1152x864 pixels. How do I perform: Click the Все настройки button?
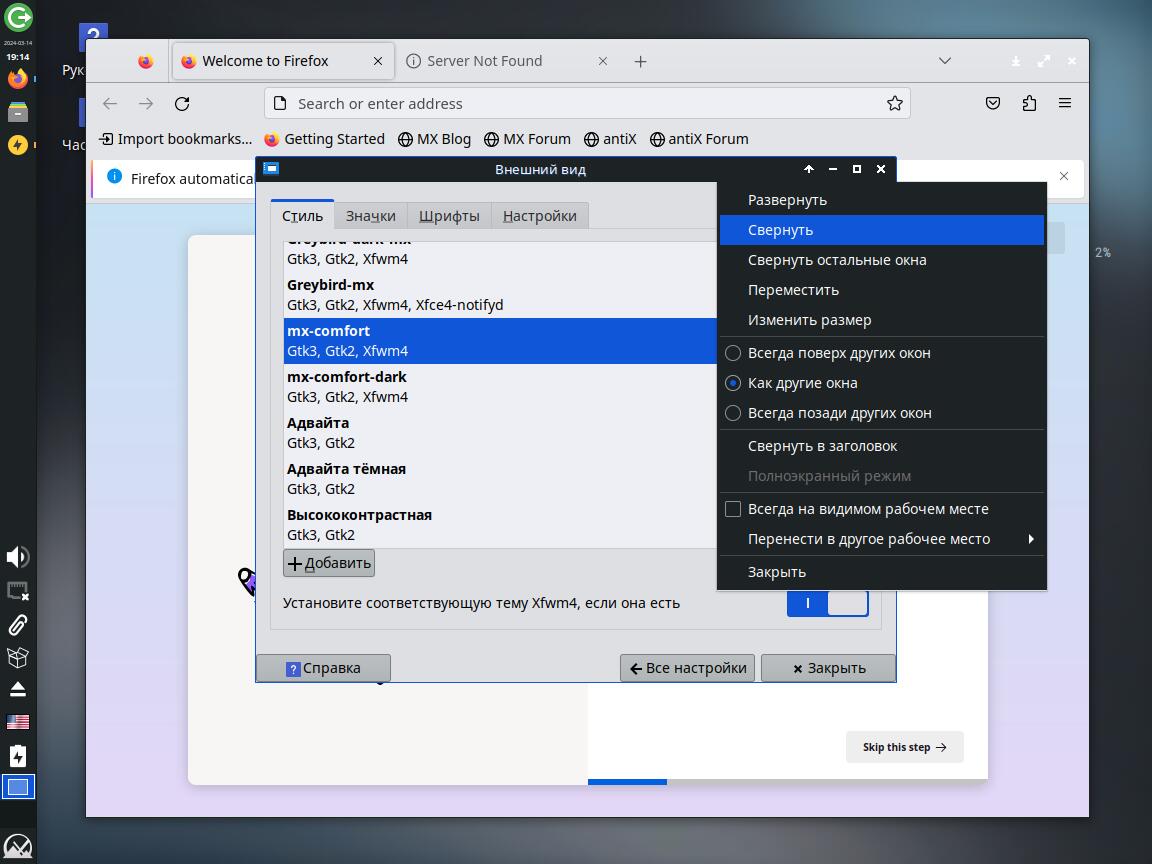click(687, 669)
